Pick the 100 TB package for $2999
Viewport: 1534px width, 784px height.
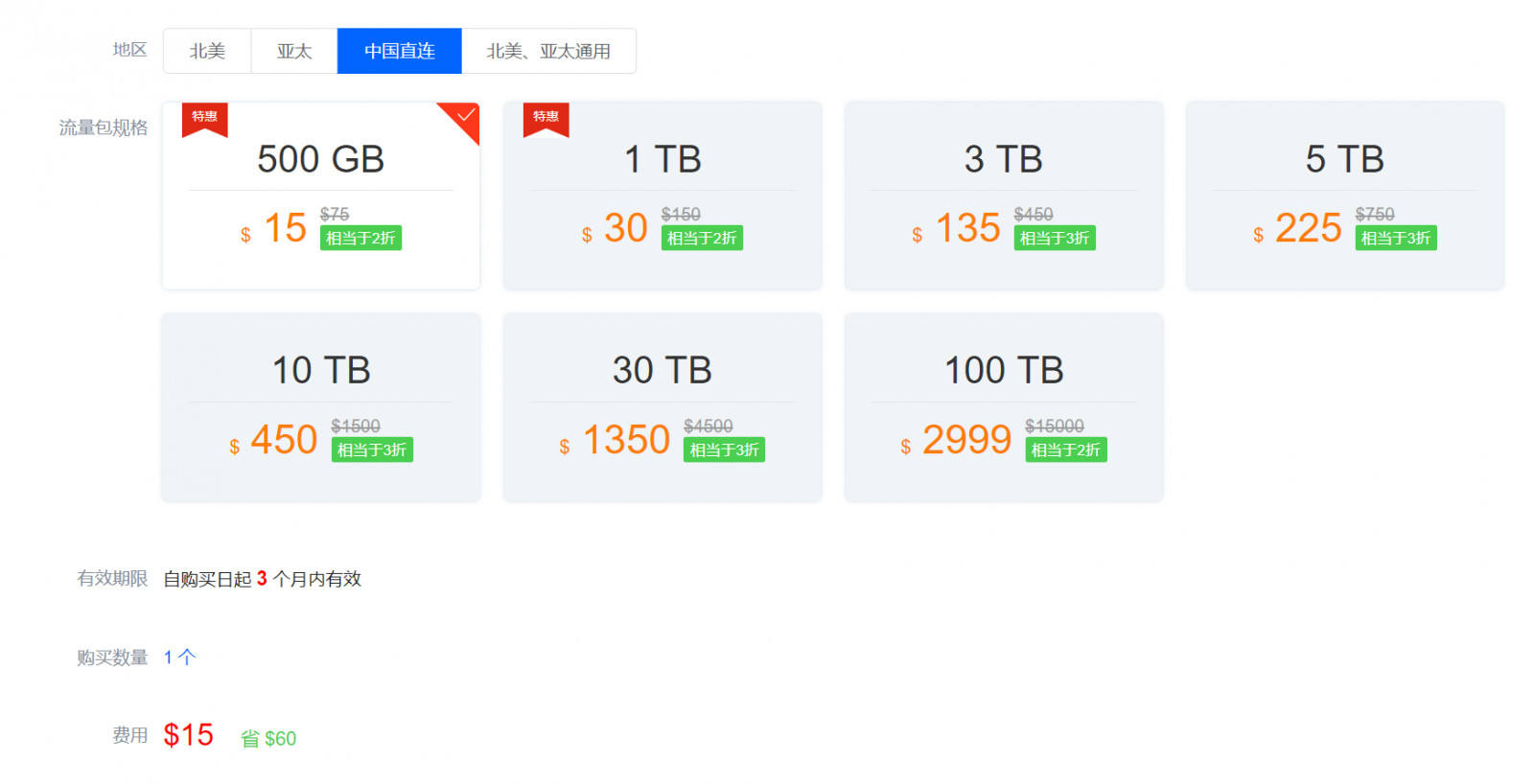click(1004, 371)
